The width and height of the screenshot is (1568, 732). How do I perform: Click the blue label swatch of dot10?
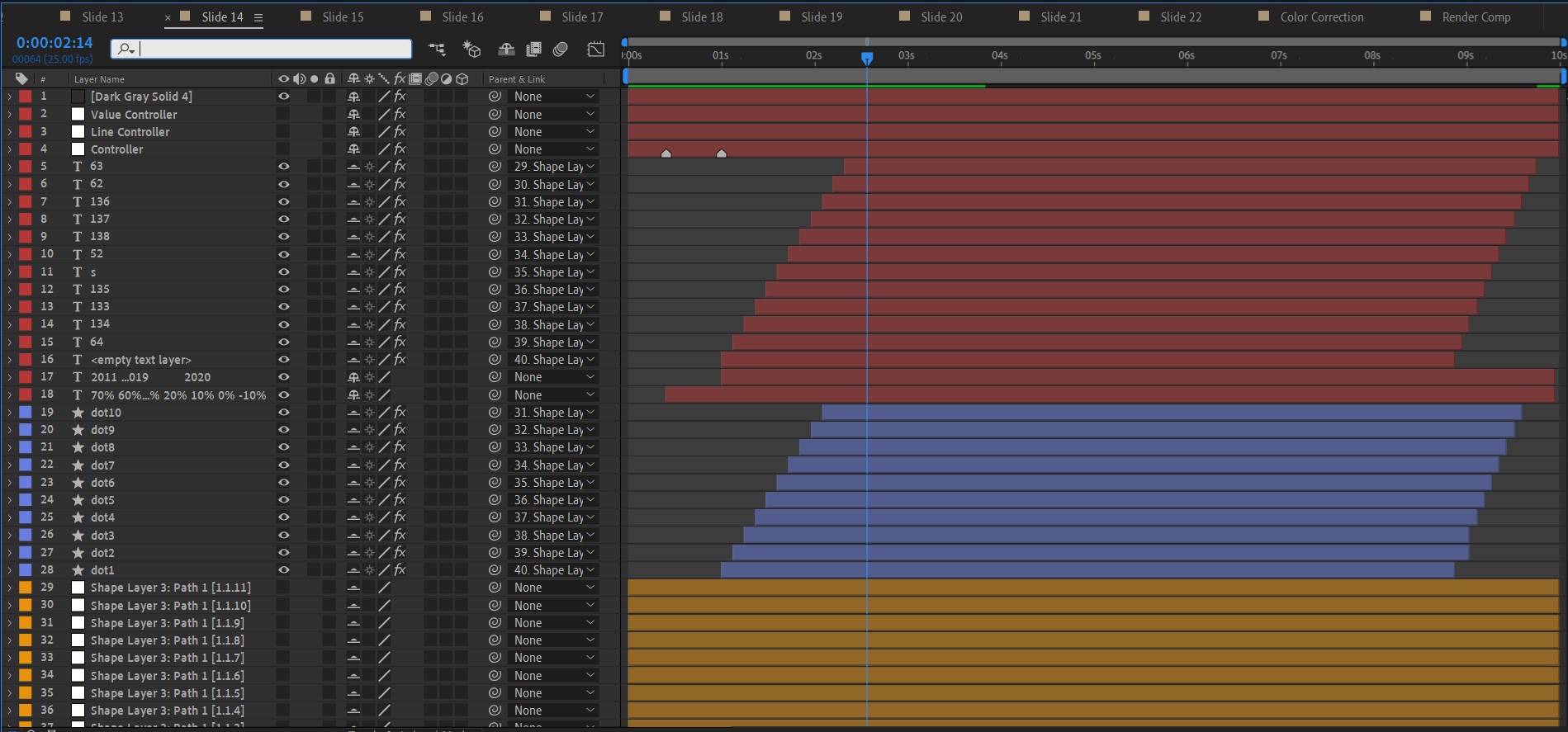pos(26,413)
